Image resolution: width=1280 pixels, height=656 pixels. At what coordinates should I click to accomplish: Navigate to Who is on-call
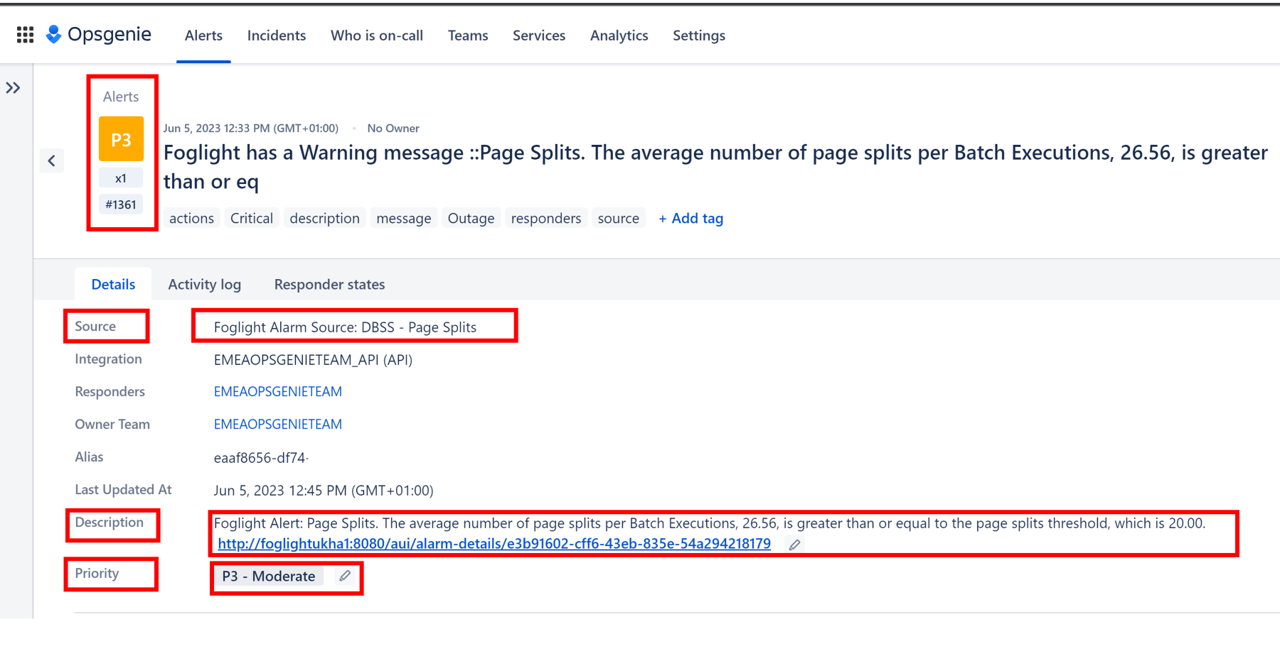(x=377, y=35)
